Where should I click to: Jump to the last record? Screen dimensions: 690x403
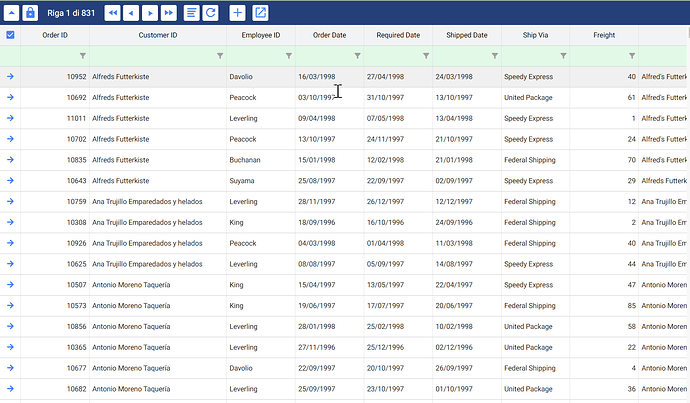coord(168,13)
